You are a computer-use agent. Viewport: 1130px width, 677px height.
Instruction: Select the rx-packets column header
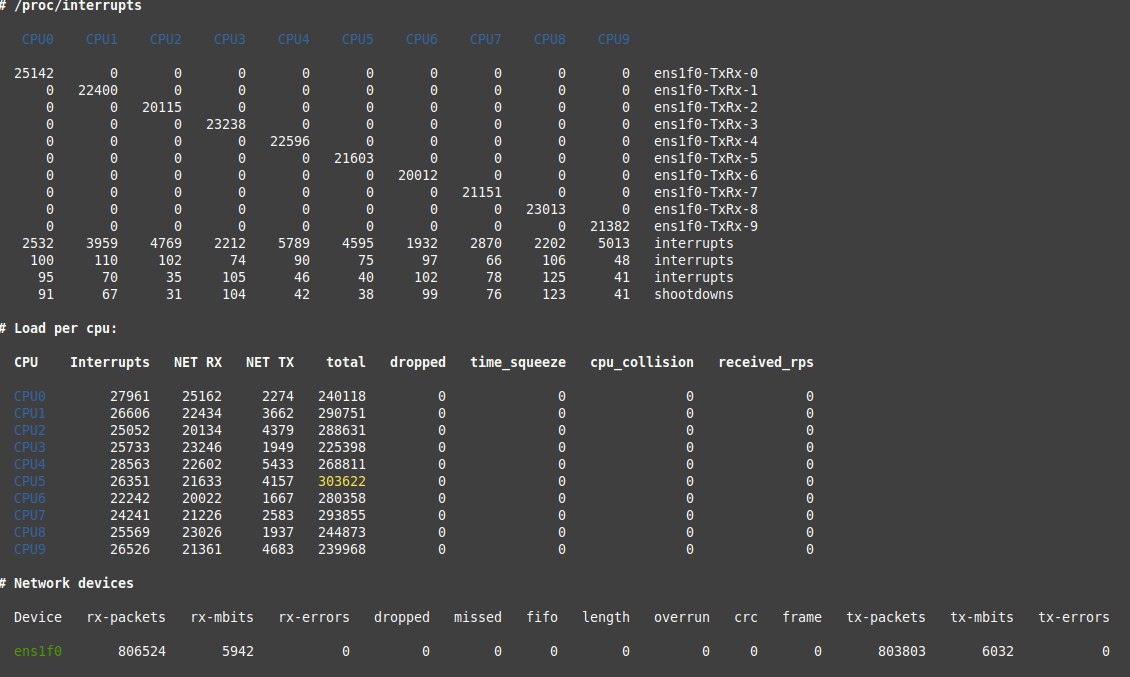[x=126, y=617]
